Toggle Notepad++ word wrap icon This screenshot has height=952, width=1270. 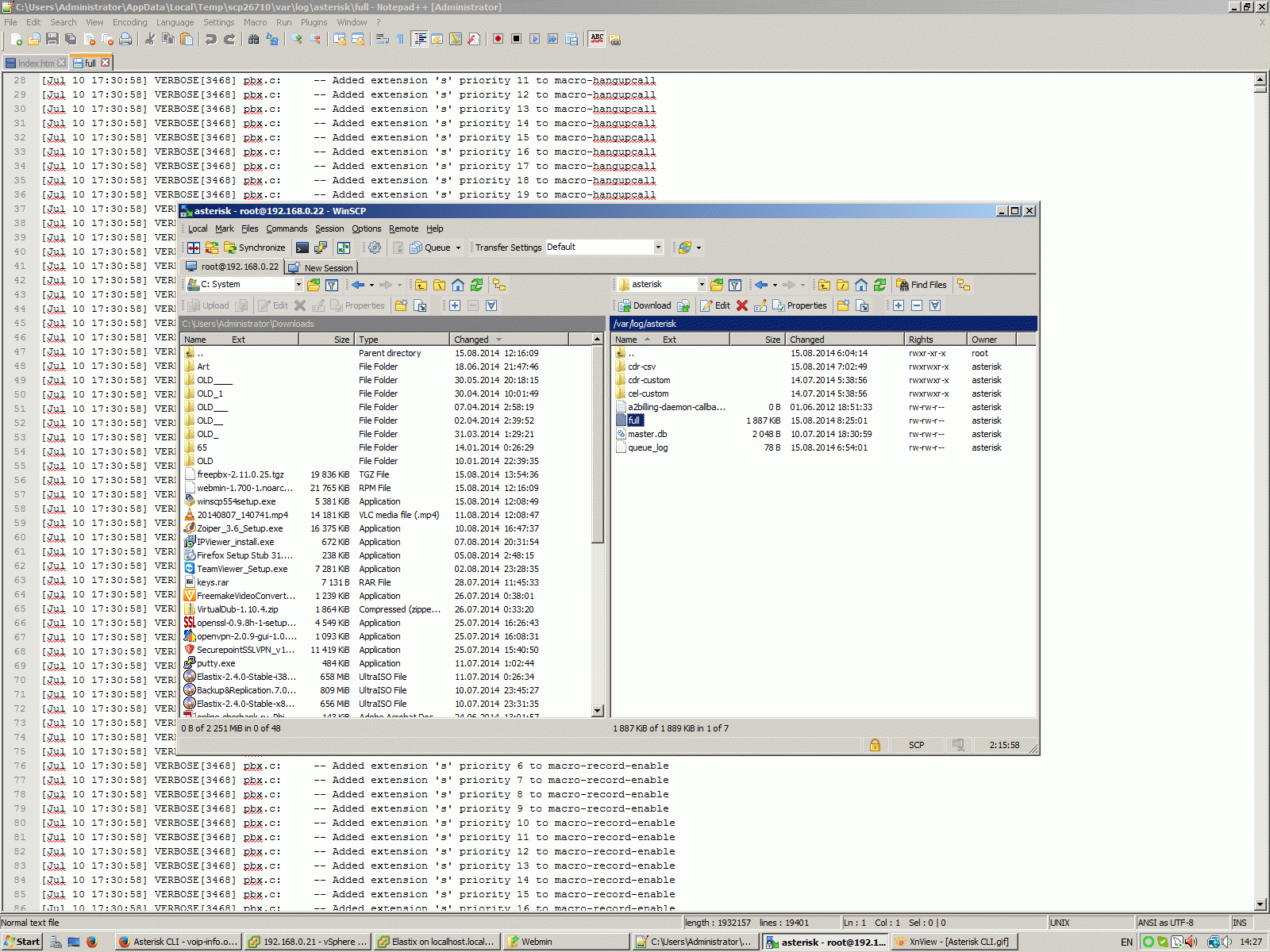(383, 39)
